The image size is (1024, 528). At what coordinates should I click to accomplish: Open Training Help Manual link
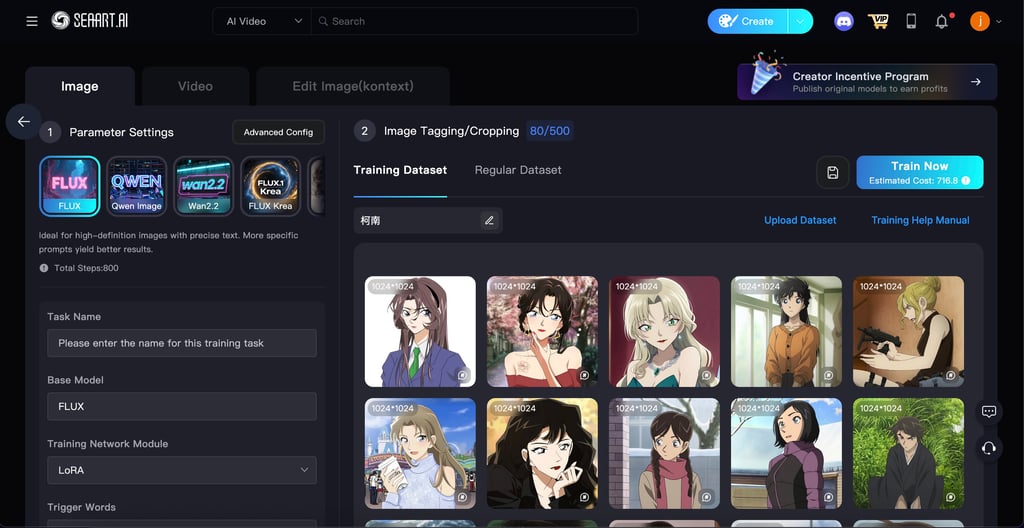coord(920,220)
